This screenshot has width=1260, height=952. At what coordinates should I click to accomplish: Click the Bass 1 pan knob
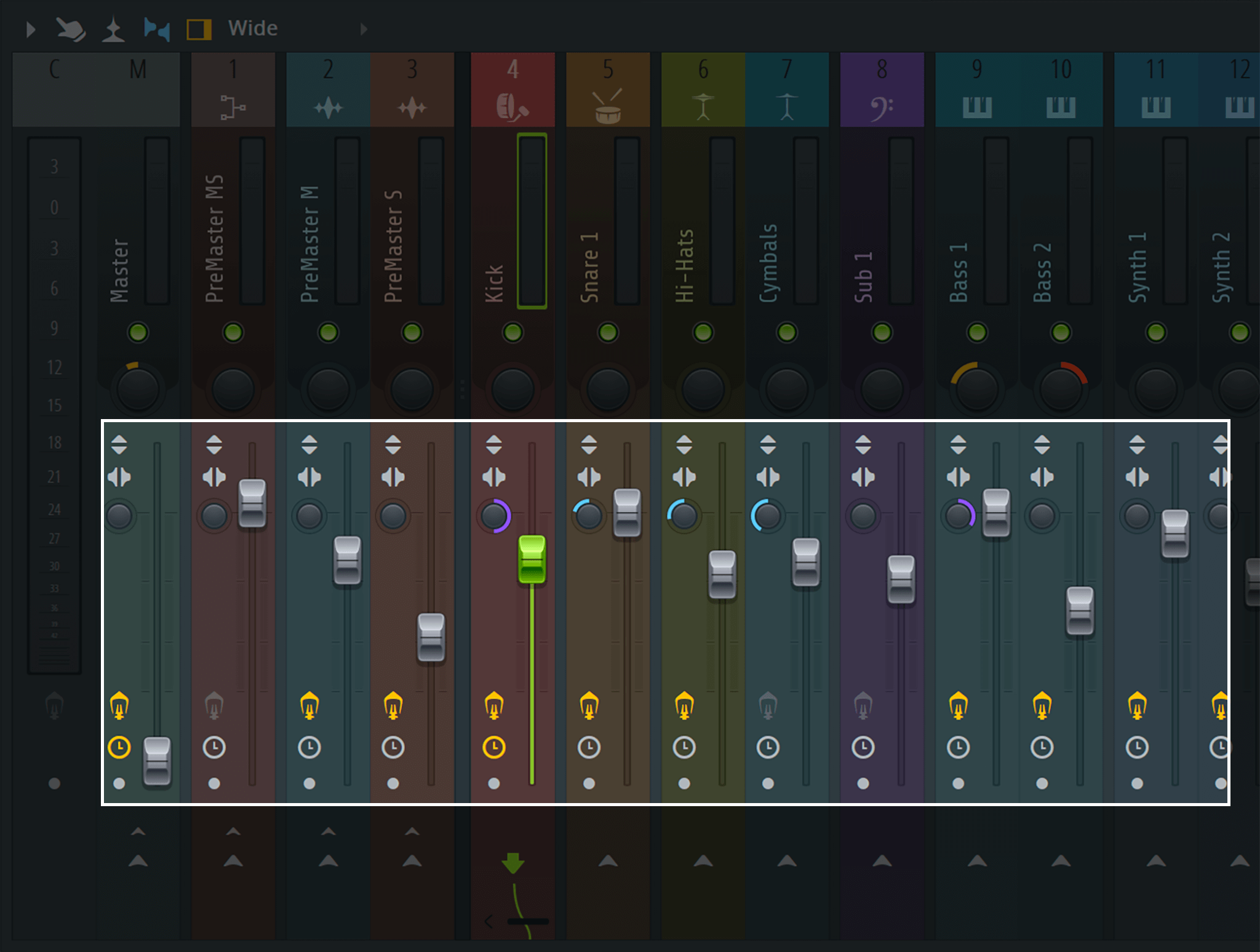977,389
